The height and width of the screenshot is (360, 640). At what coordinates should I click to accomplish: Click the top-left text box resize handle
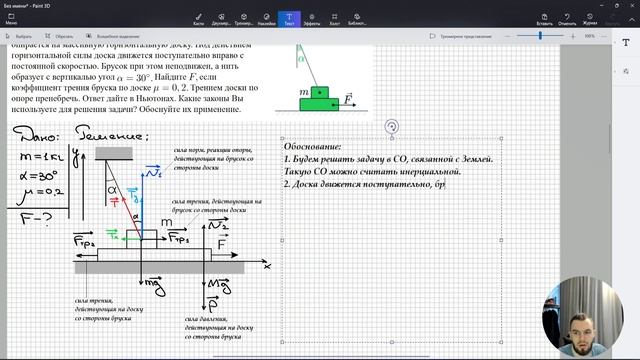(x=282, y=138)
